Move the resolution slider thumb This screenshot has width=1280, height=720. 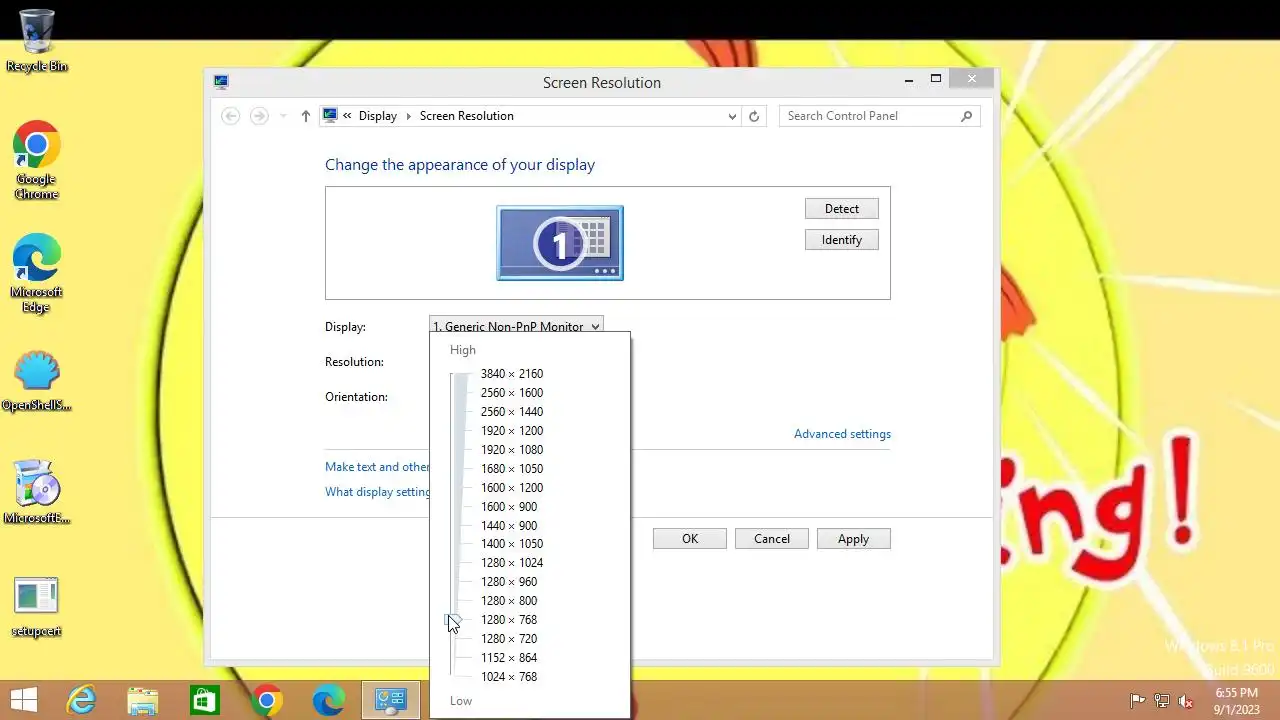pyautogui.click(x=451, y=620)
